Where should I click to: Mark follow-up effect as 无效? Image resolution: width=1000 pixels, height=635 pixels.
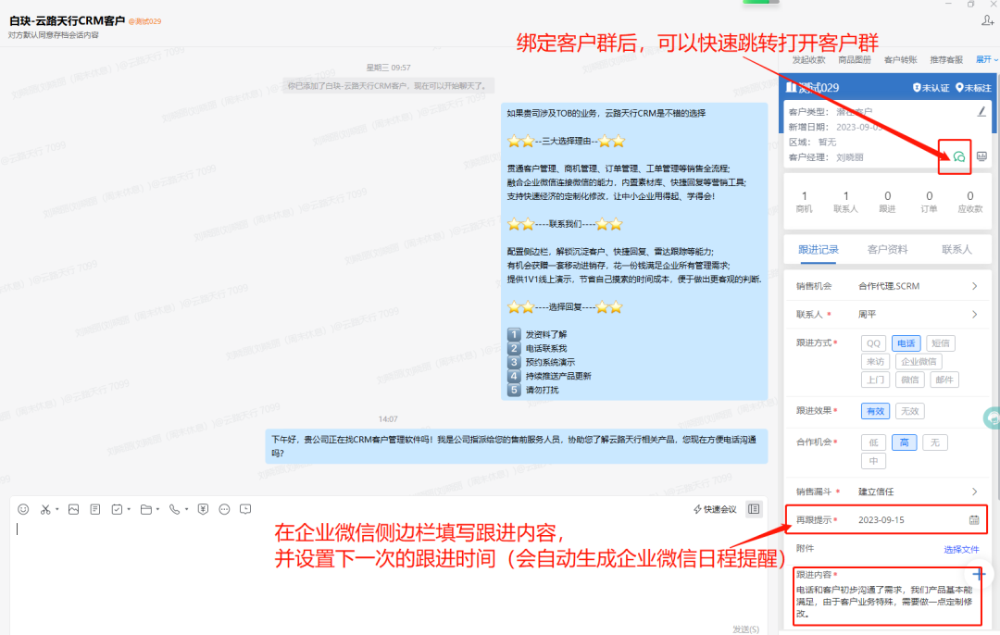[909, 411]
